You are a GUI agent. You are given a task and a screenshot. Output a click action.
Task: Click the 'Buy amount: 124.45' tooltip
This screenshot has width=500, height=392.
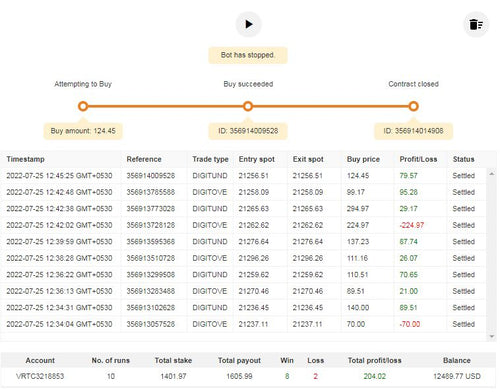[x=83, y=131]
